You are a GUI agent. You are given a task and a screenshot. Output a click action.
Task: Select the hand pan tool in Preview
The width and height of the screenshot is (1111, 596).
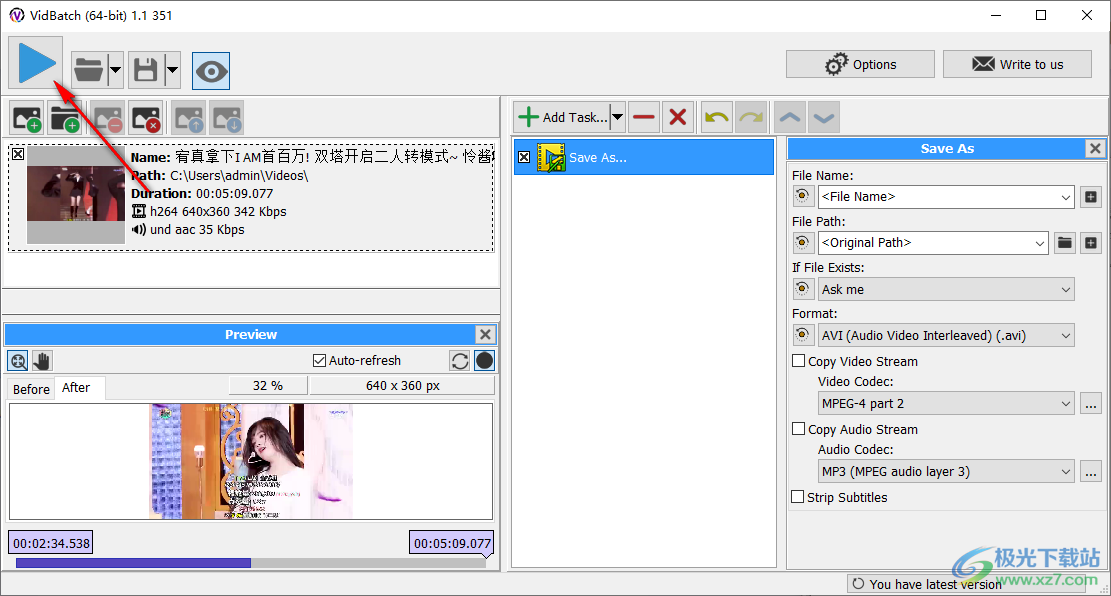pos(42,361)
